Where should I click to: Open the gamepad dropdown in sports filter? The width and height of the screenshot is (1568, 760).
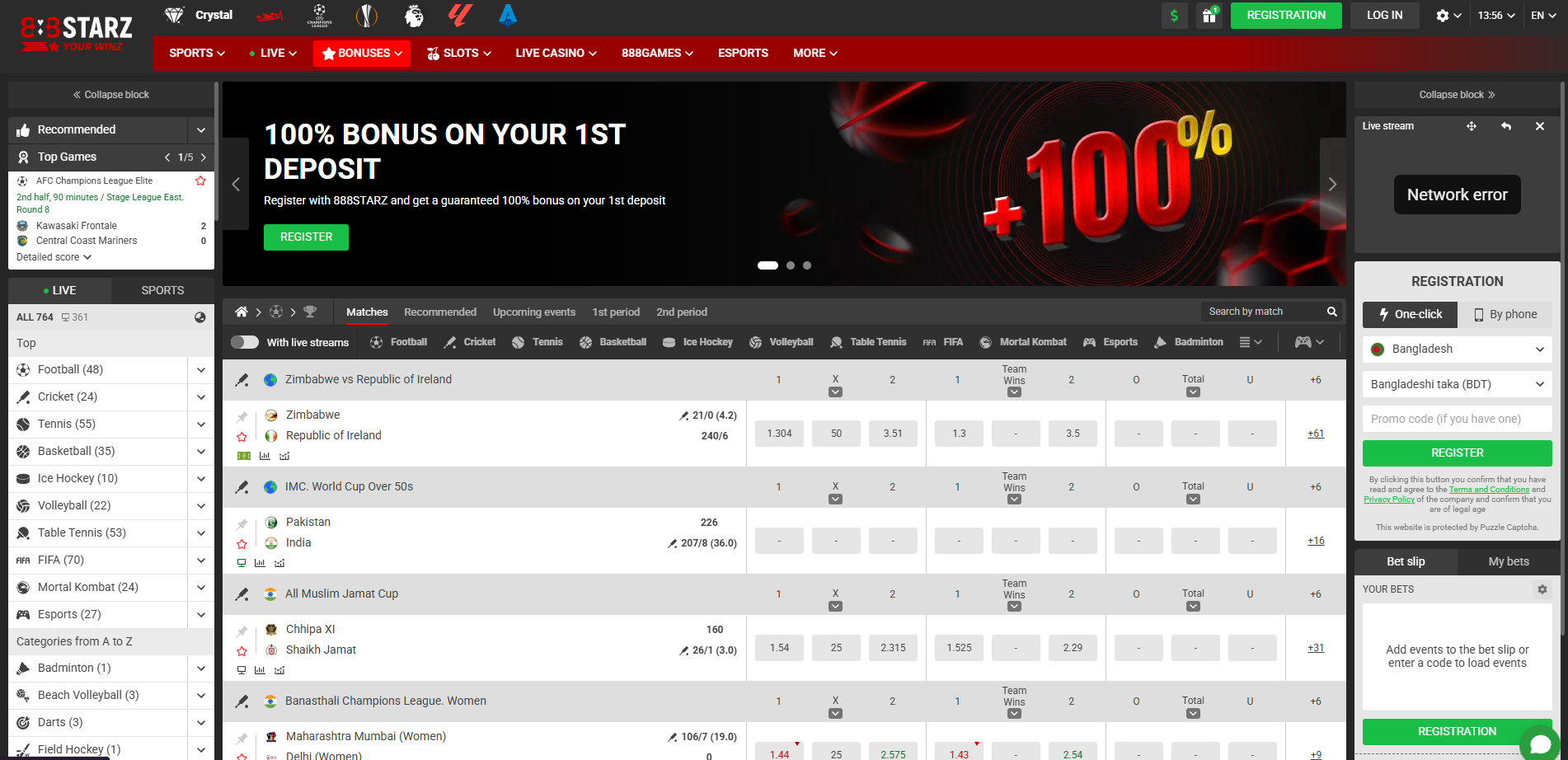point(1310,342)
